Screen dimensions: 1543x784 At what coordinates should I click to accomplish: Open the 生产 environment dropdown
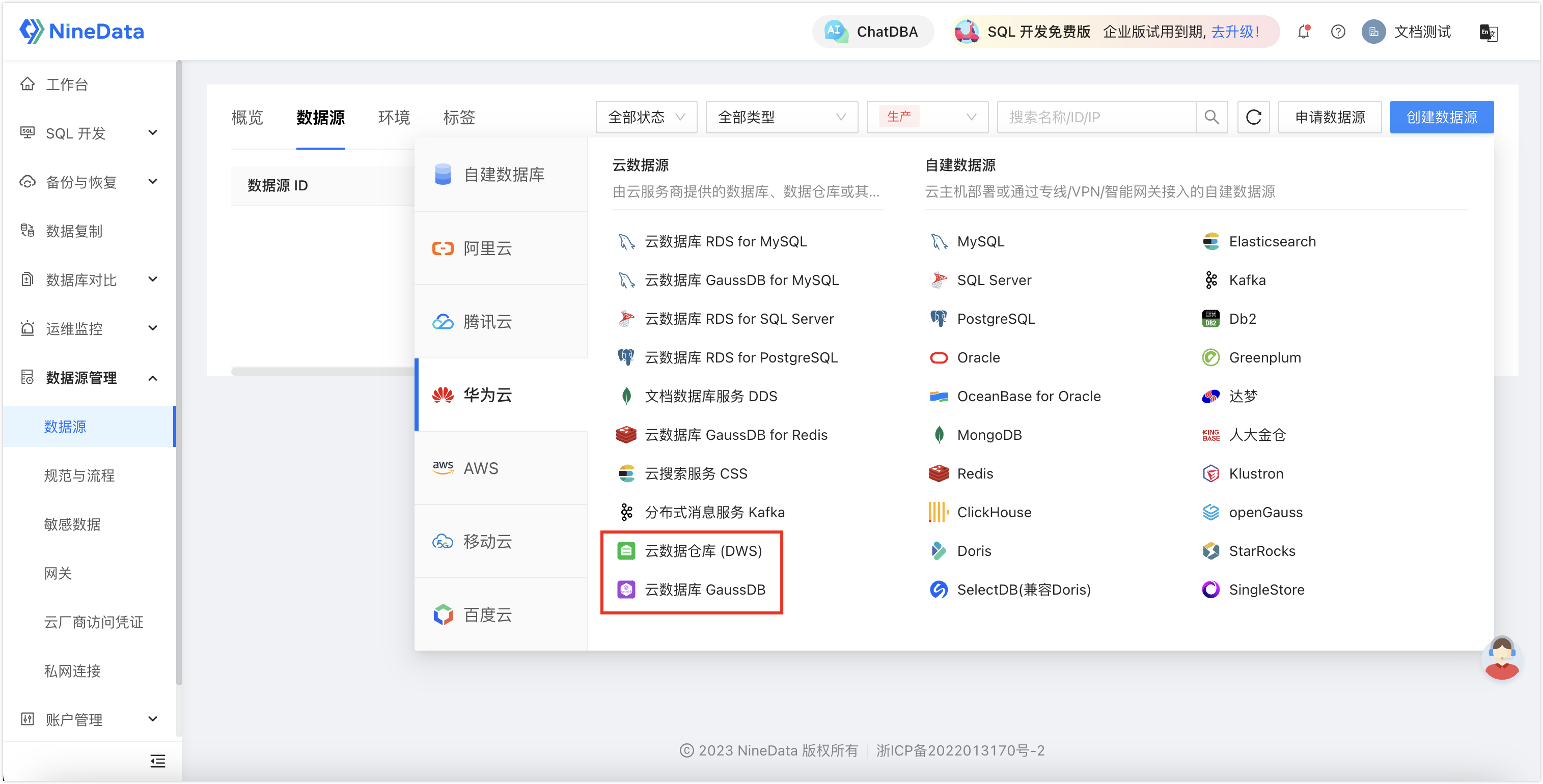pos(927,118)
